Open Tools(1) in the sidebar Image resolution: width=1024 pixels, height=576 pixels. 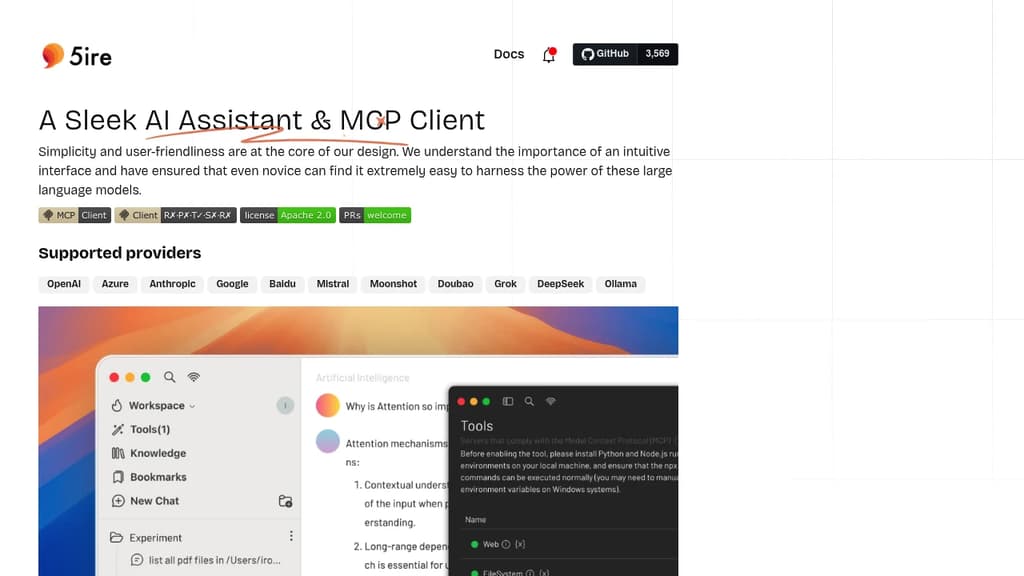coord(150,429)
